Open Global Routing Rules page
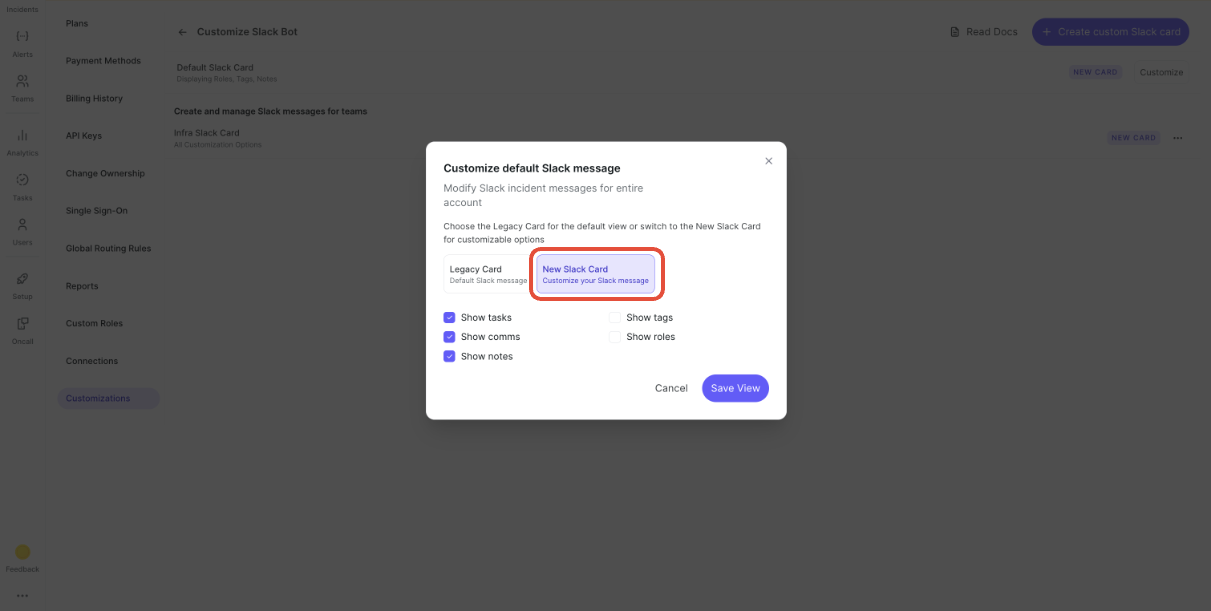1211x611 pixels. coord(108,248)
